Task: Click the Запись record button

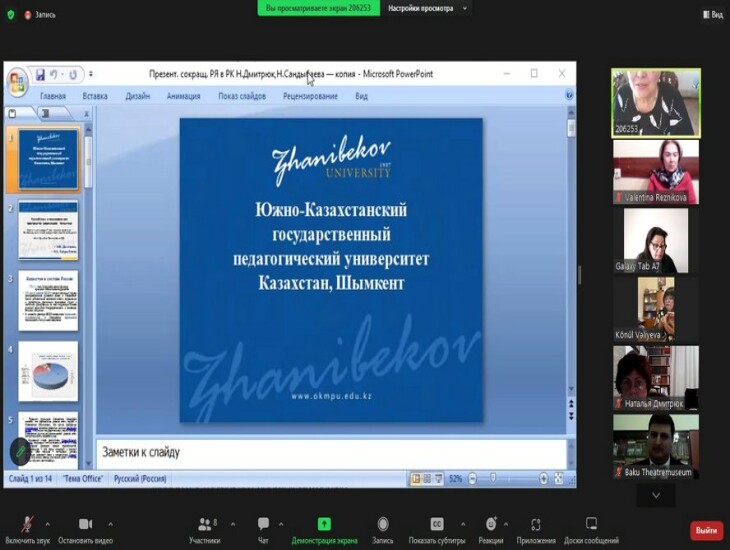Action: [x=383, y=530]
